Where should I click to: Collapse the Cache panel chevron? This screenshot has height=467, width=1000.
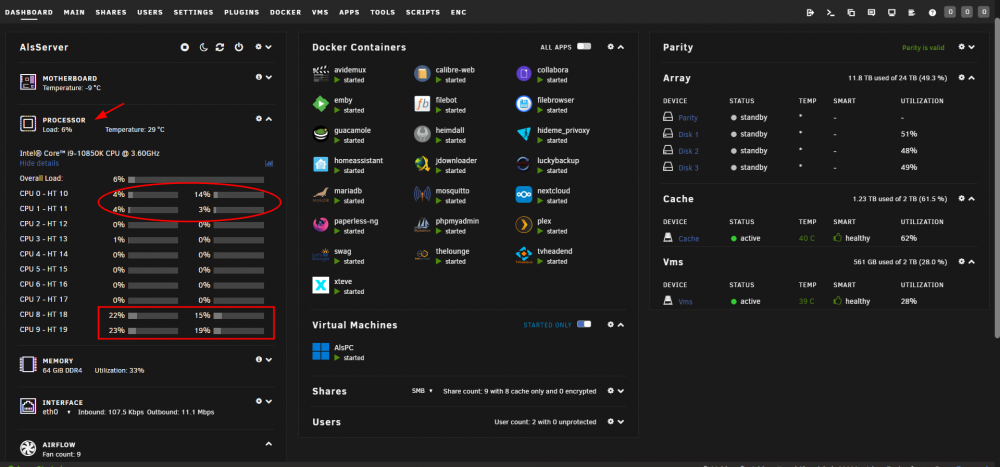(x=971, y=199)
